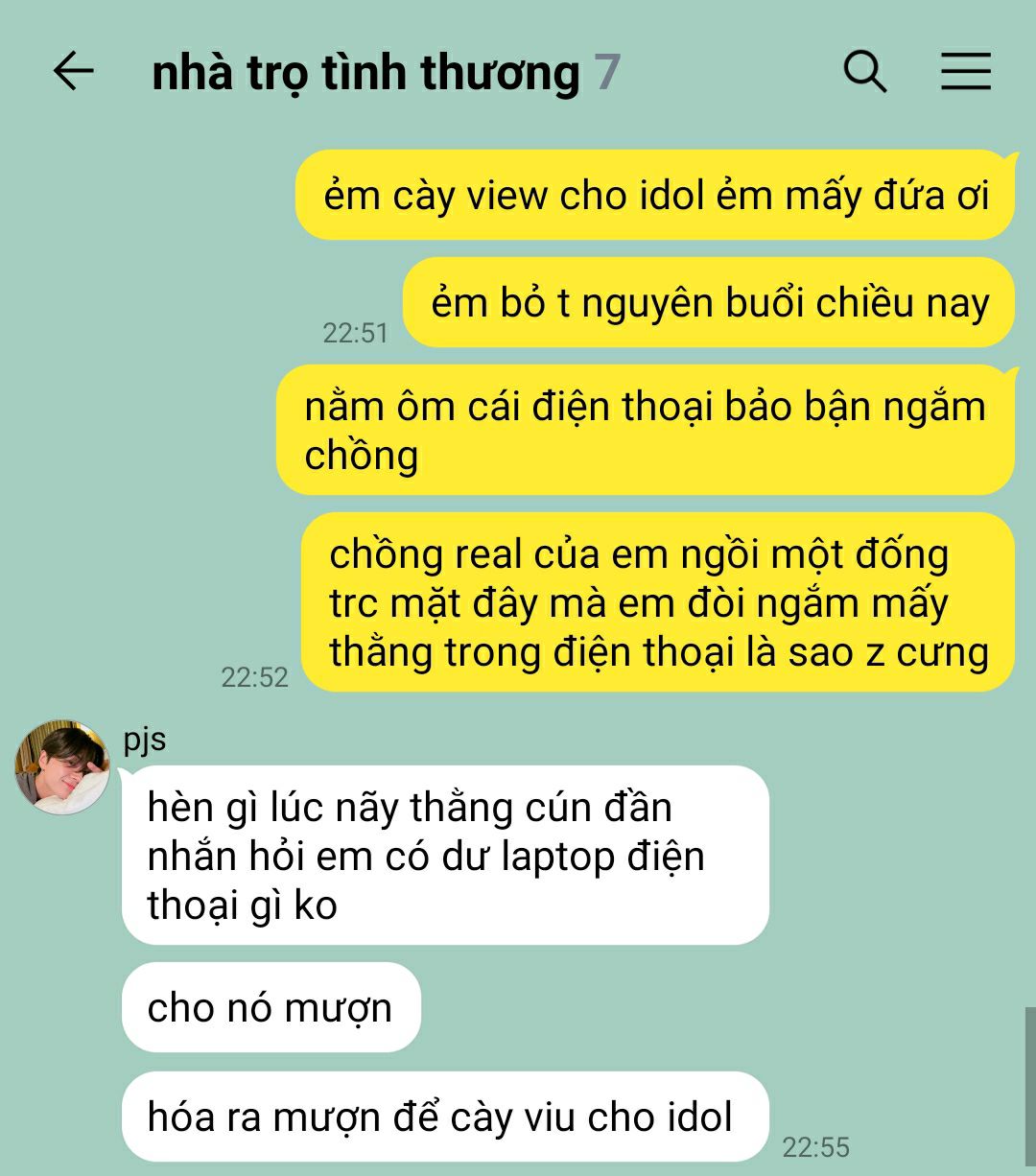Click the 22:51 timestamp

click(x=355, y=333)
